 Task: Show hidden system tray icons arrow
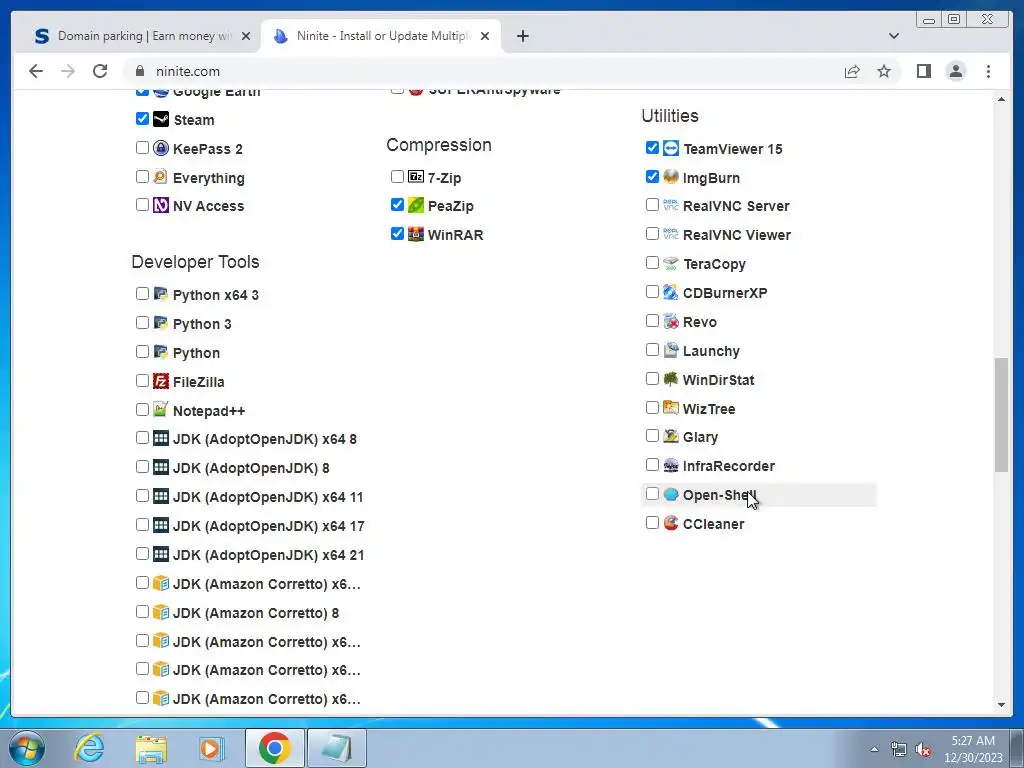tap(874, 749)
